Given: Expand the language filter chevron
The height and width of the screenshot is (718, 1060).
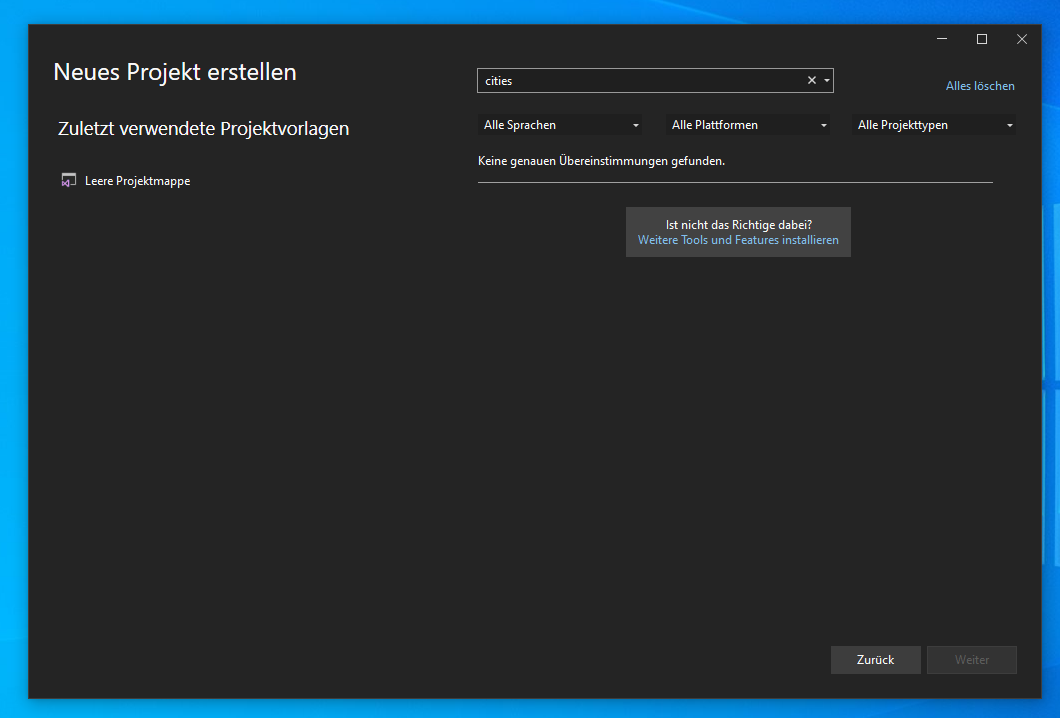Looking at the screenshot, I should coord(636,124).
